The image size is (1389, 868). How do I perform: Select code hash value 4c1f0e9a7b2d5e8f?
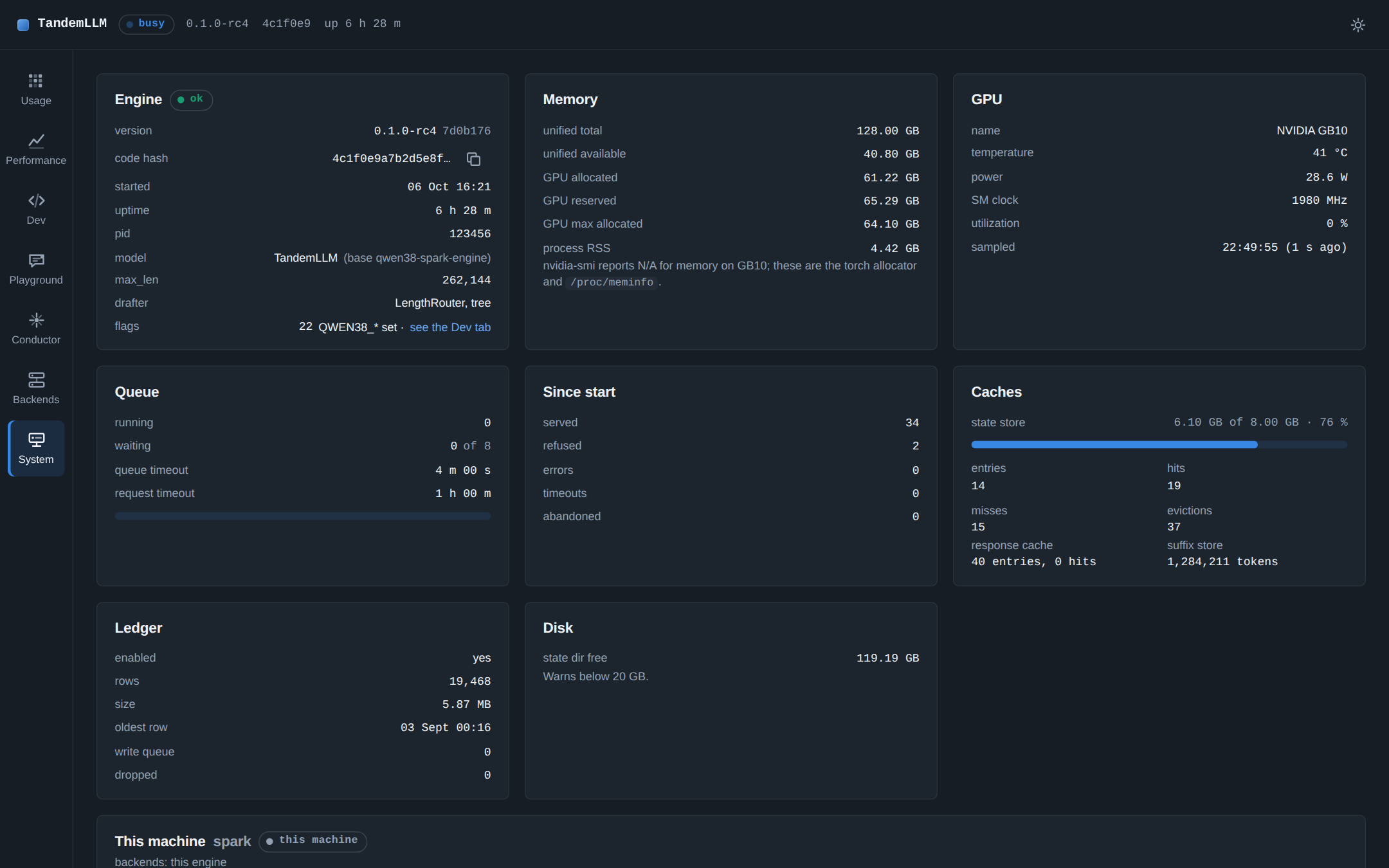(x=391, y=159)
